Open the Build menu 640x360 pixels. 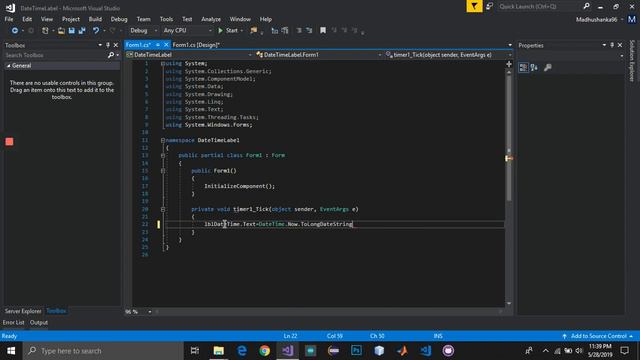(x=95, y=19)
